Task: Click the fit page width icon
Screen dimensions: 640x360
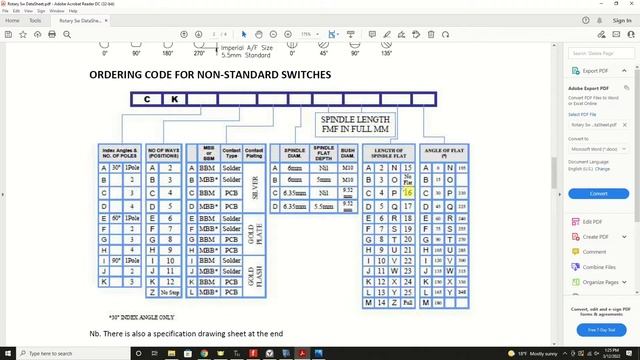Action: point(331,35)
